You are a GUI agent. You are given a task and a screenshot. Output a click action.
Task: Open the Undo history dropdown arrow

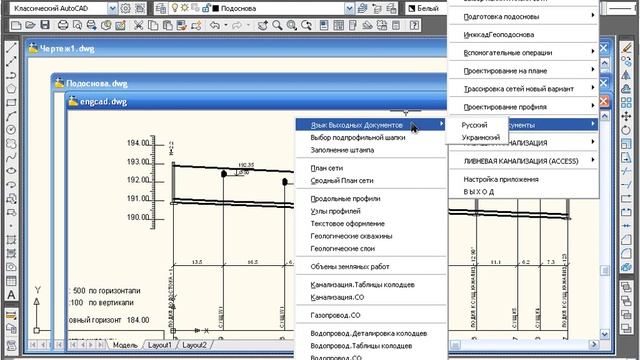pos(226,25)
